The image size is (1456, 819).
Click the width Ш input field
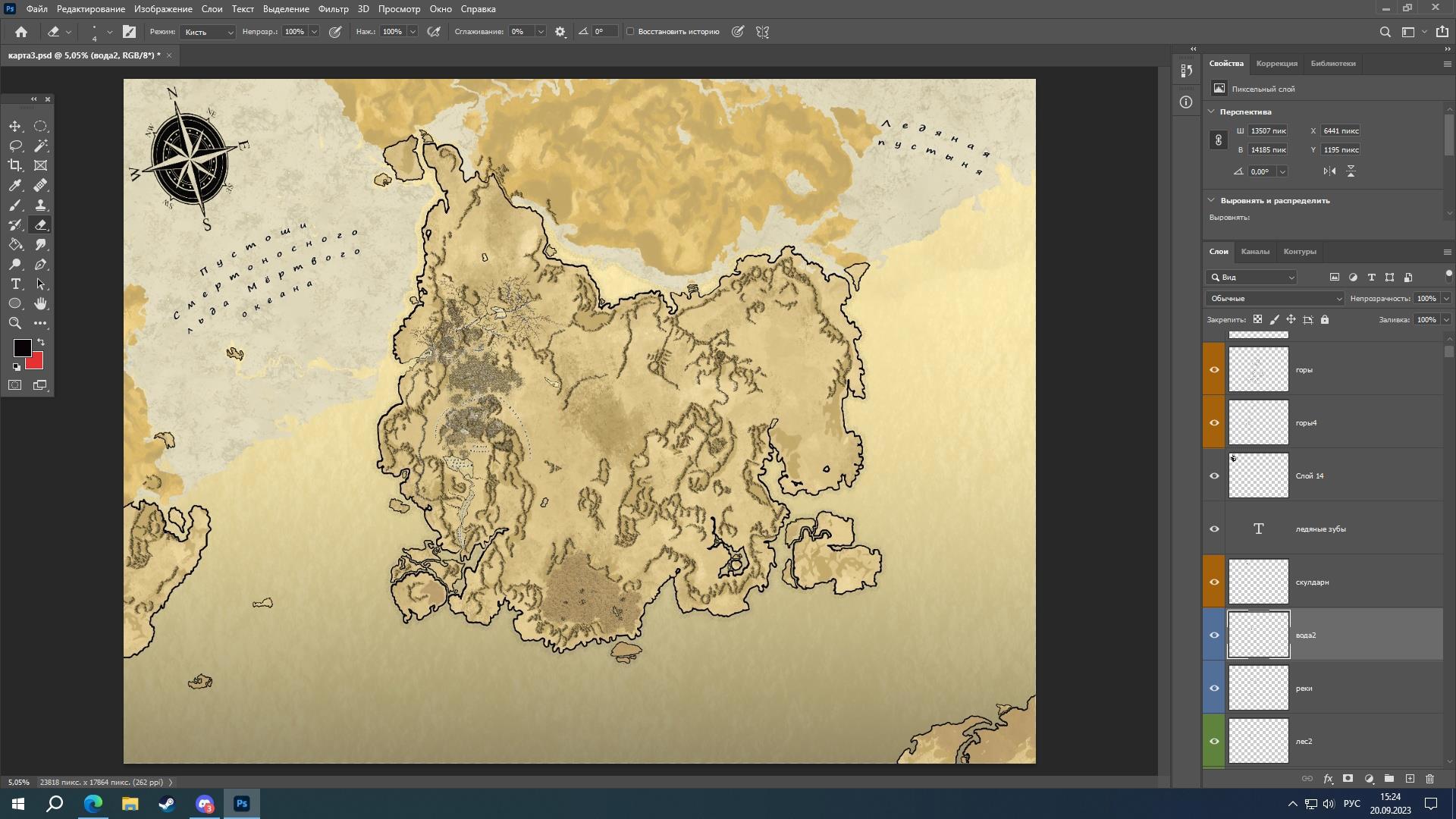pyautogui.click(x=1268, y=131)
